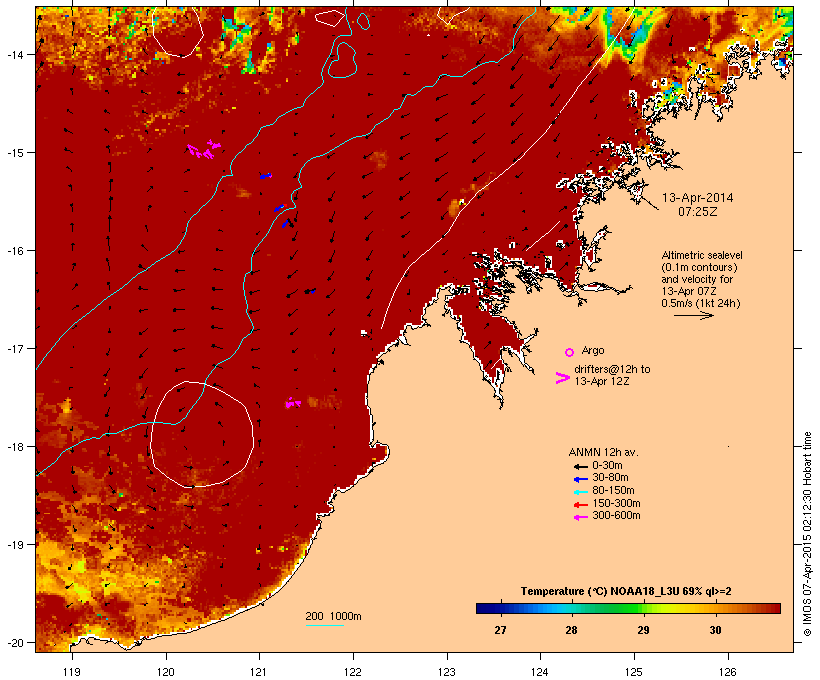
Task: Click the '121' longitude axis label
Action: [x=259, y=672]
